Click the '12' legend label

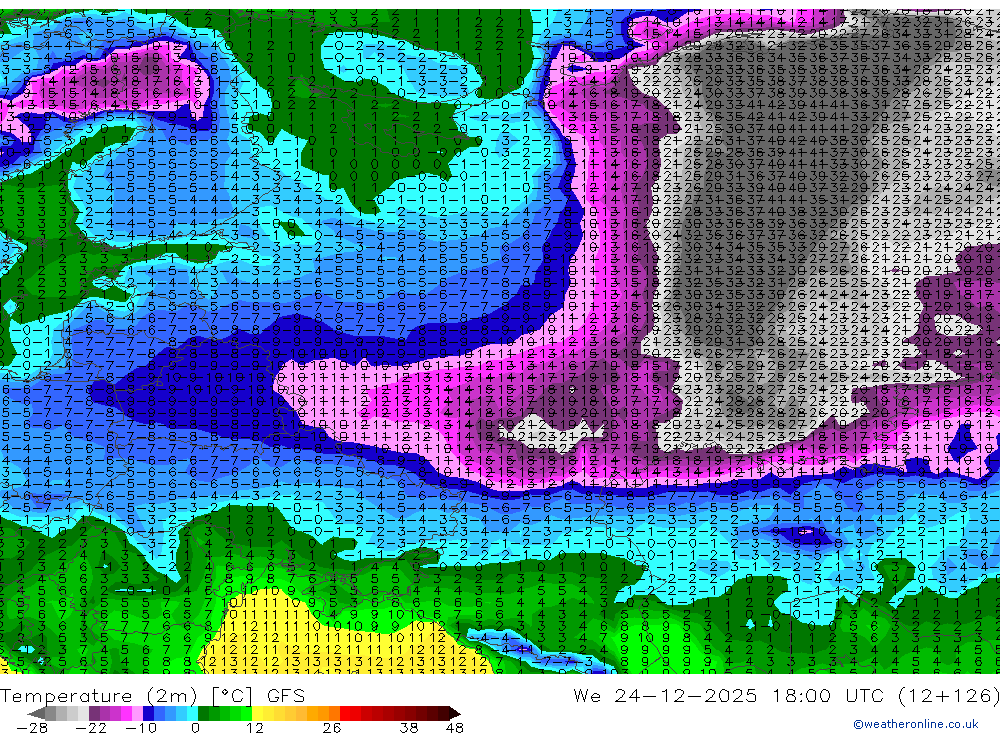[x=255, y=727]
